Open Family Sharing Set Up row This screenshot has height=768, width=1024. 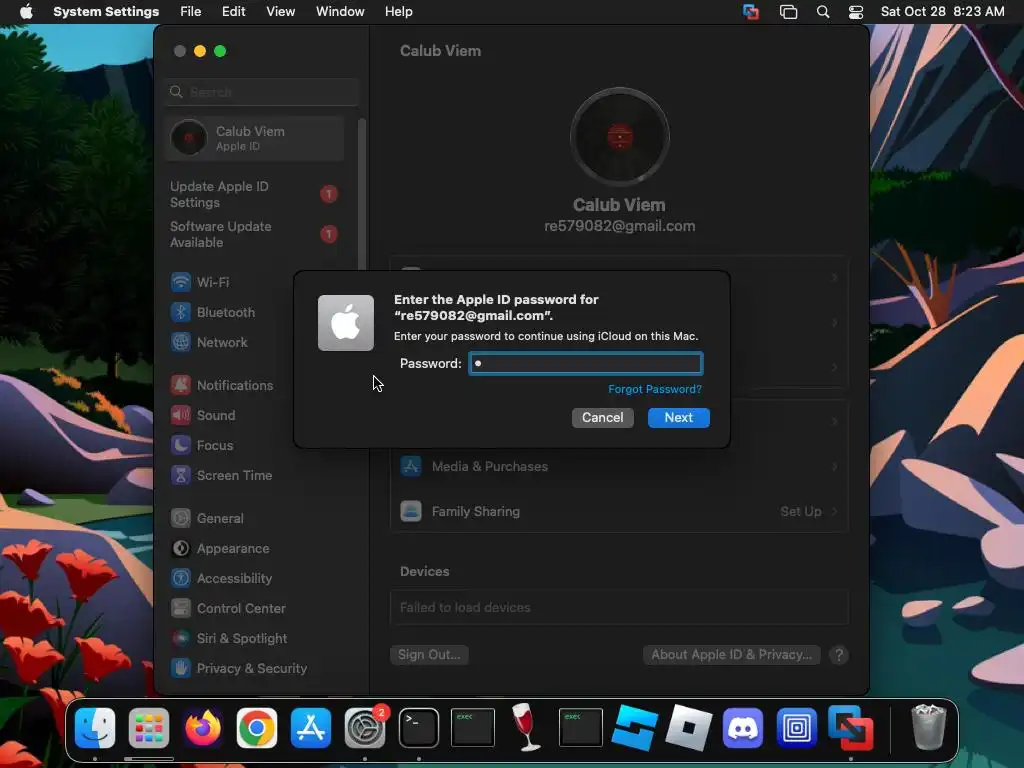coord(619,511)
